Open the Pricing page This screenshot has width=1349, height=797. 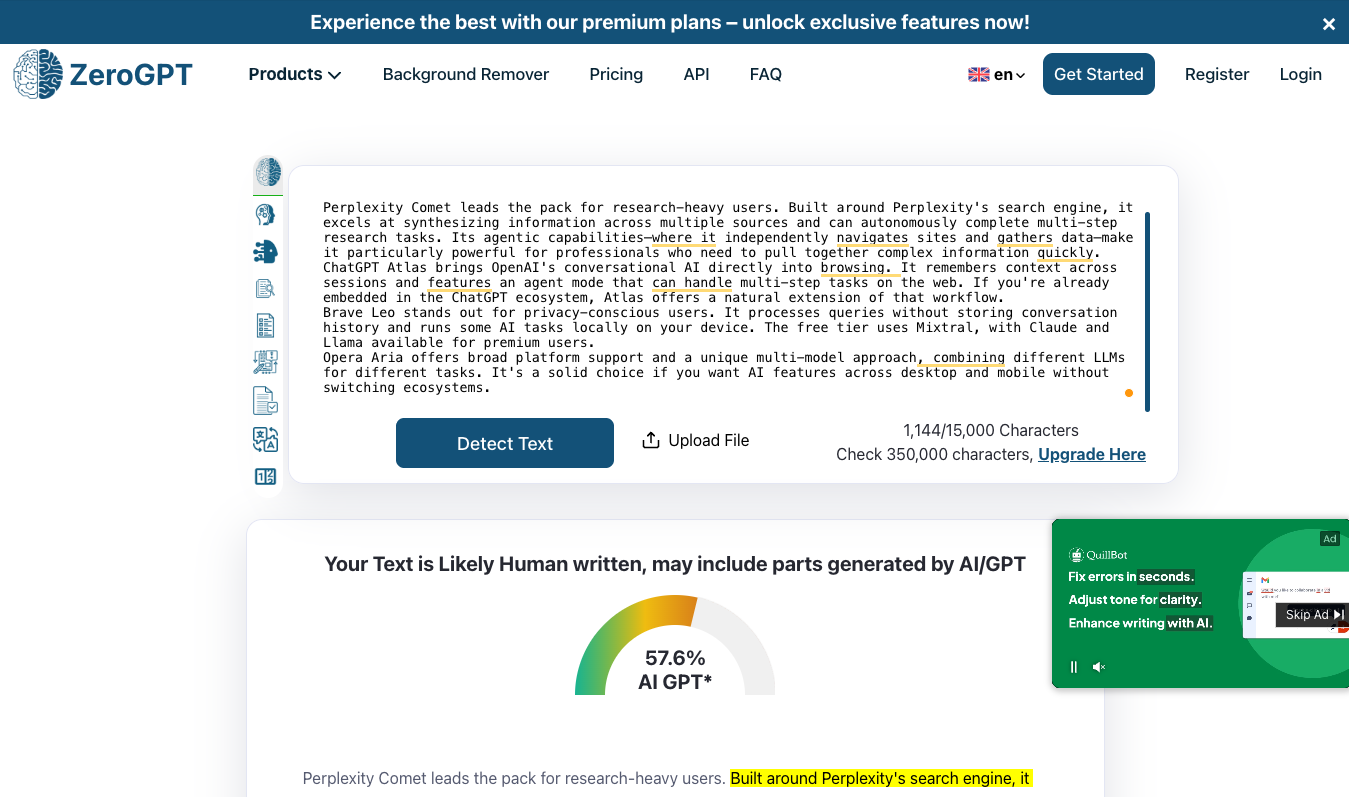616,74
